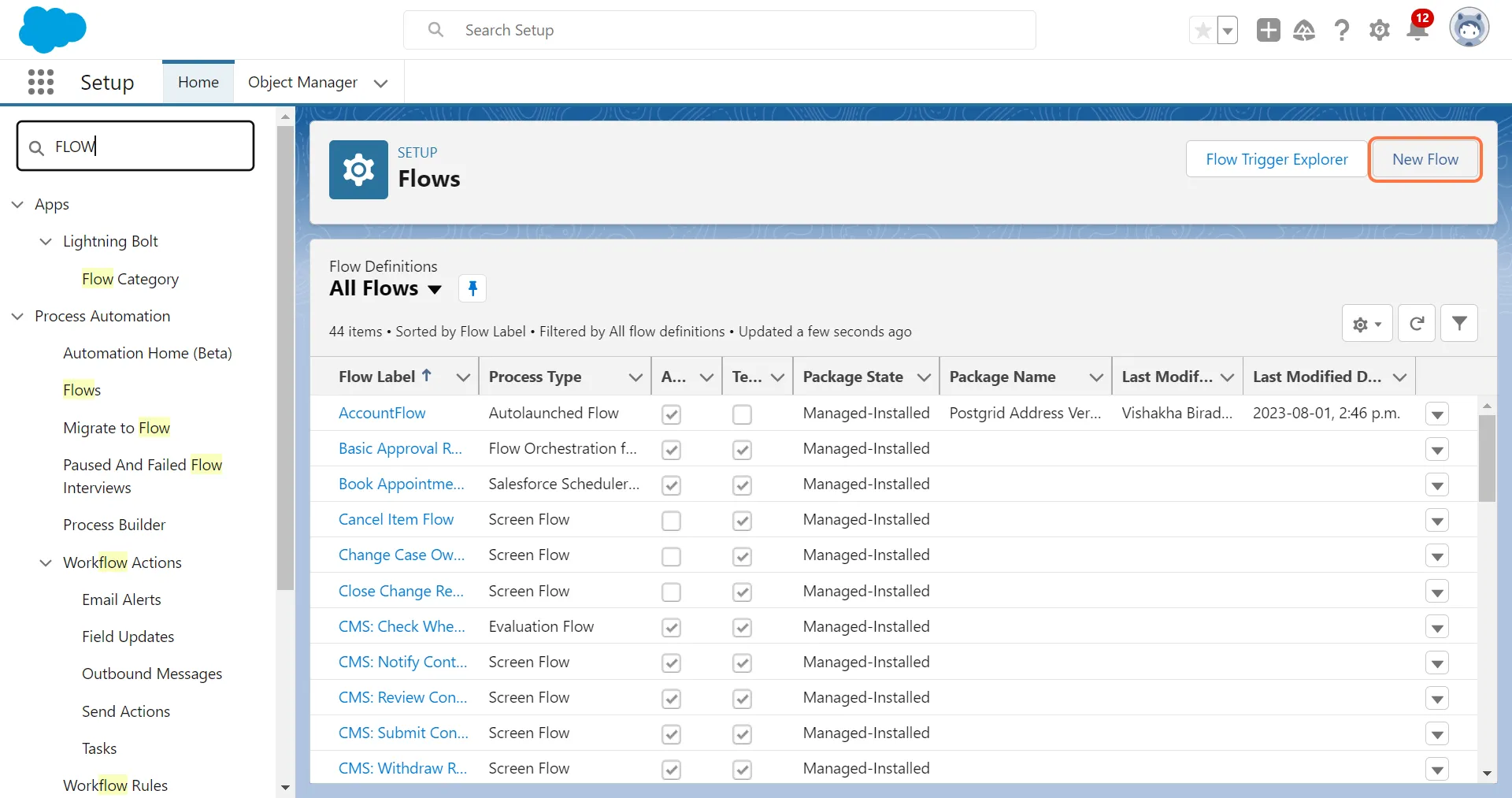Image resolution: width=1512 pixels, height=798 pixels.
Task: Open the App Launcher grid icon
Action: click(x=40, y=82)
